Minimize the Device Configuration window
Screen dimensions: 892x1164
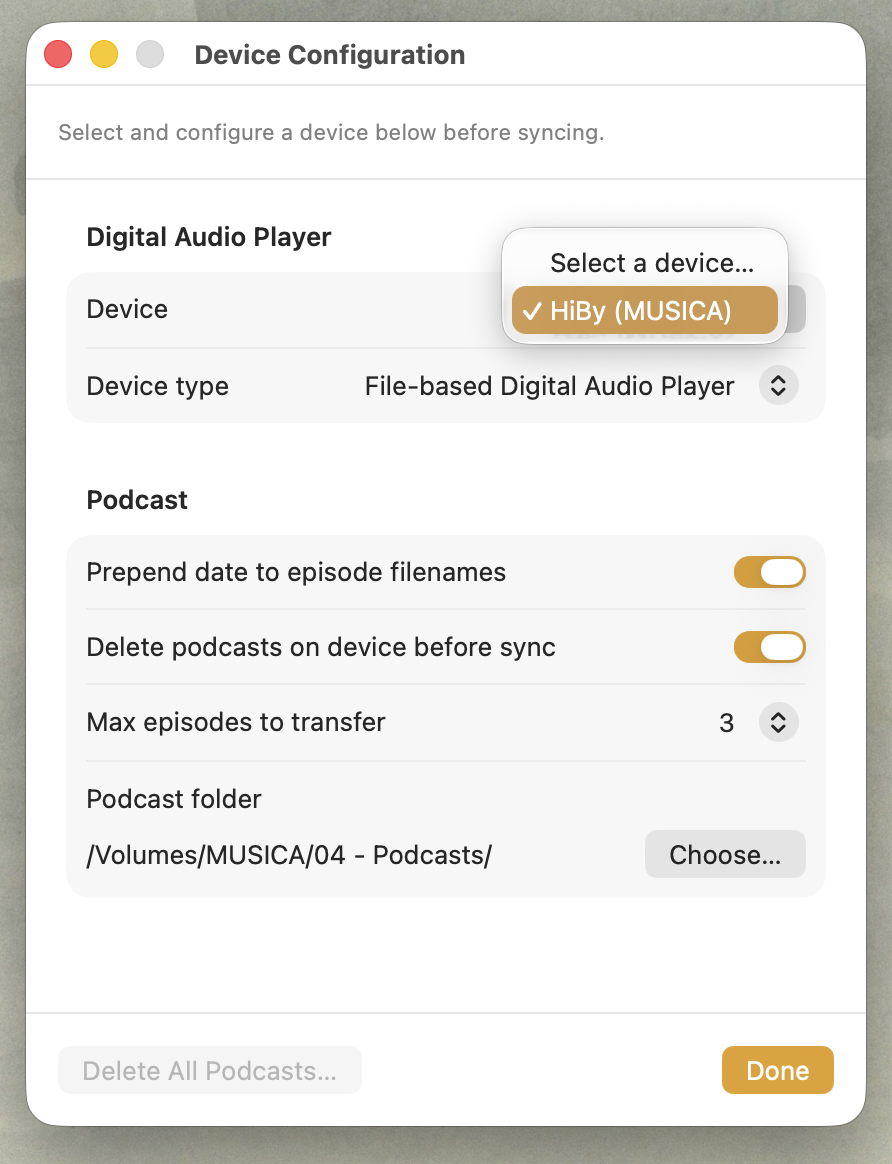pyautogui.click(x=104, y=54)
